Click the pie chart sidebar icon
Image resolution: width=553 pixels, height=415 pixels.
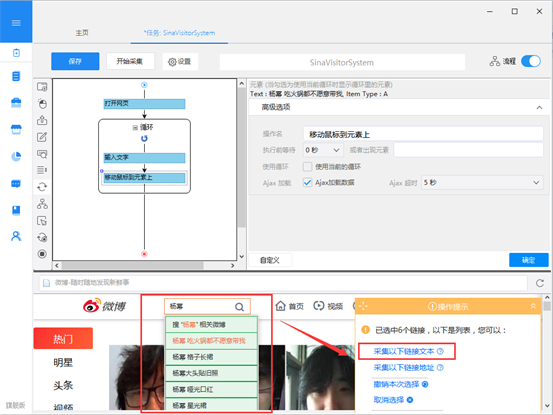coord(16,156)
